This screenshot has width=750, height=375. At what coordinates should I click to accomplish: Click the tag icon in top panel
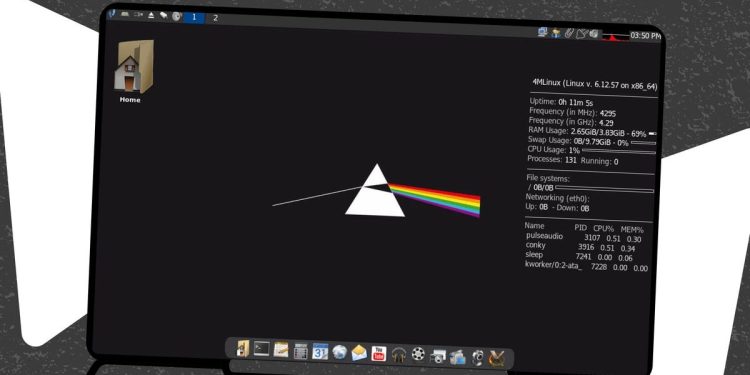[x=163, y=15]
